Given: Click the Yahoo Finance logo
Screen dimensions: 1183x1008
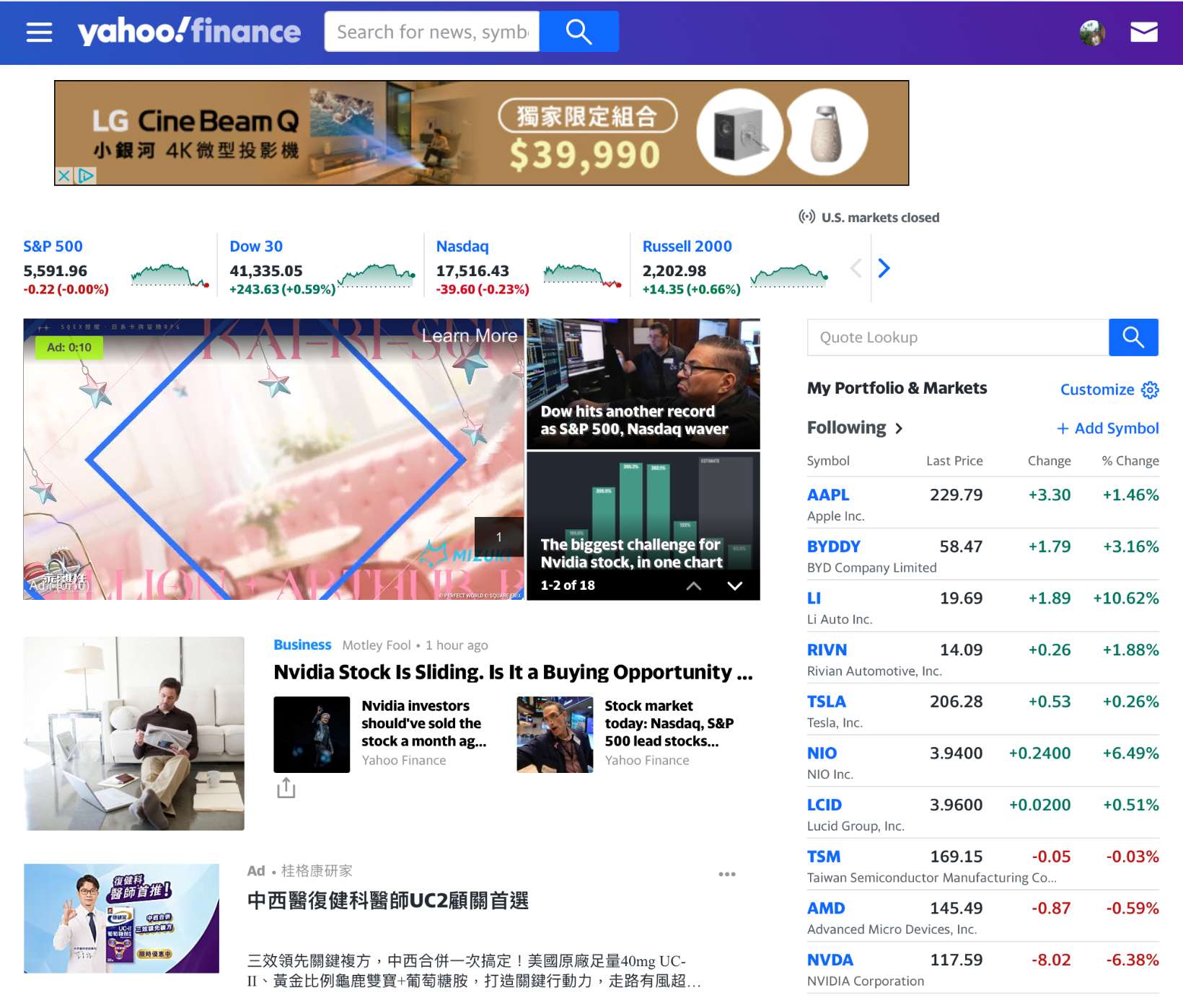Looking at the screenshot, I should 188,31.
